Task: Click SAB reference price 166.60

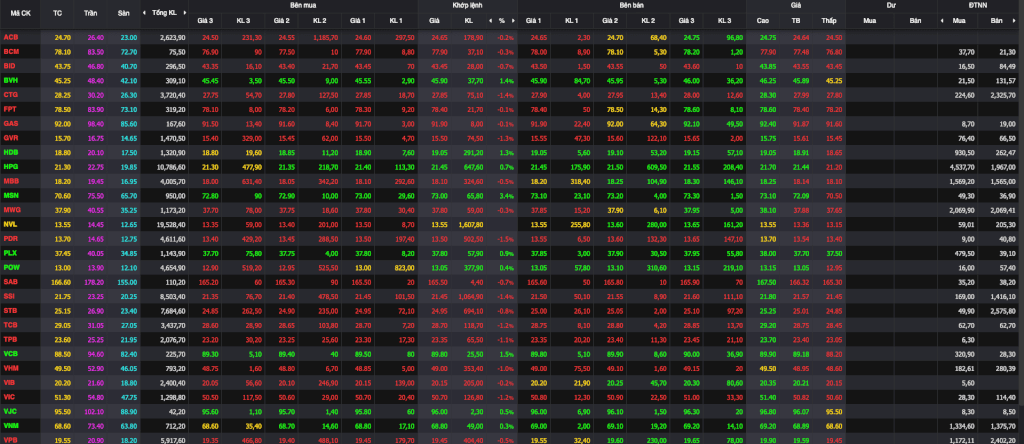Action: click(61, 281)
